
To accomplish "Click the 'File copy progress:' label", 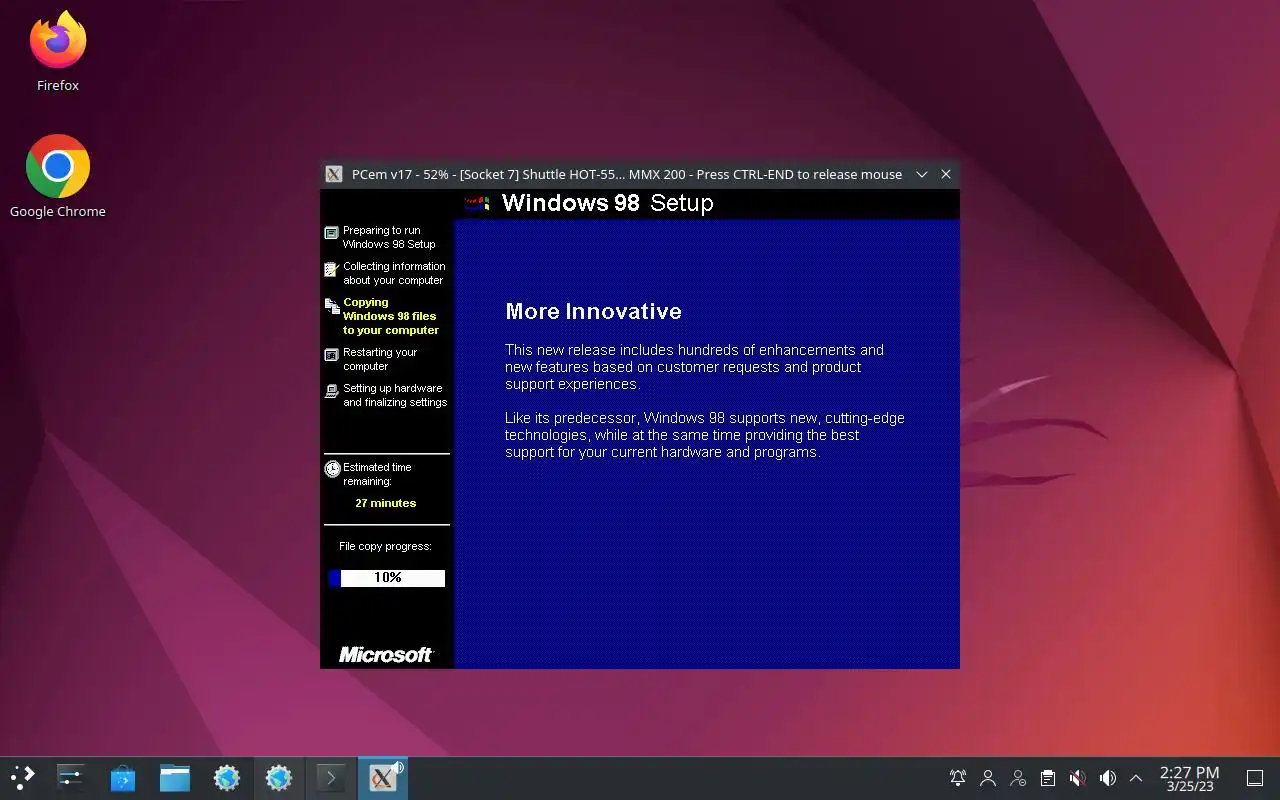I will (x=385, y=546).
